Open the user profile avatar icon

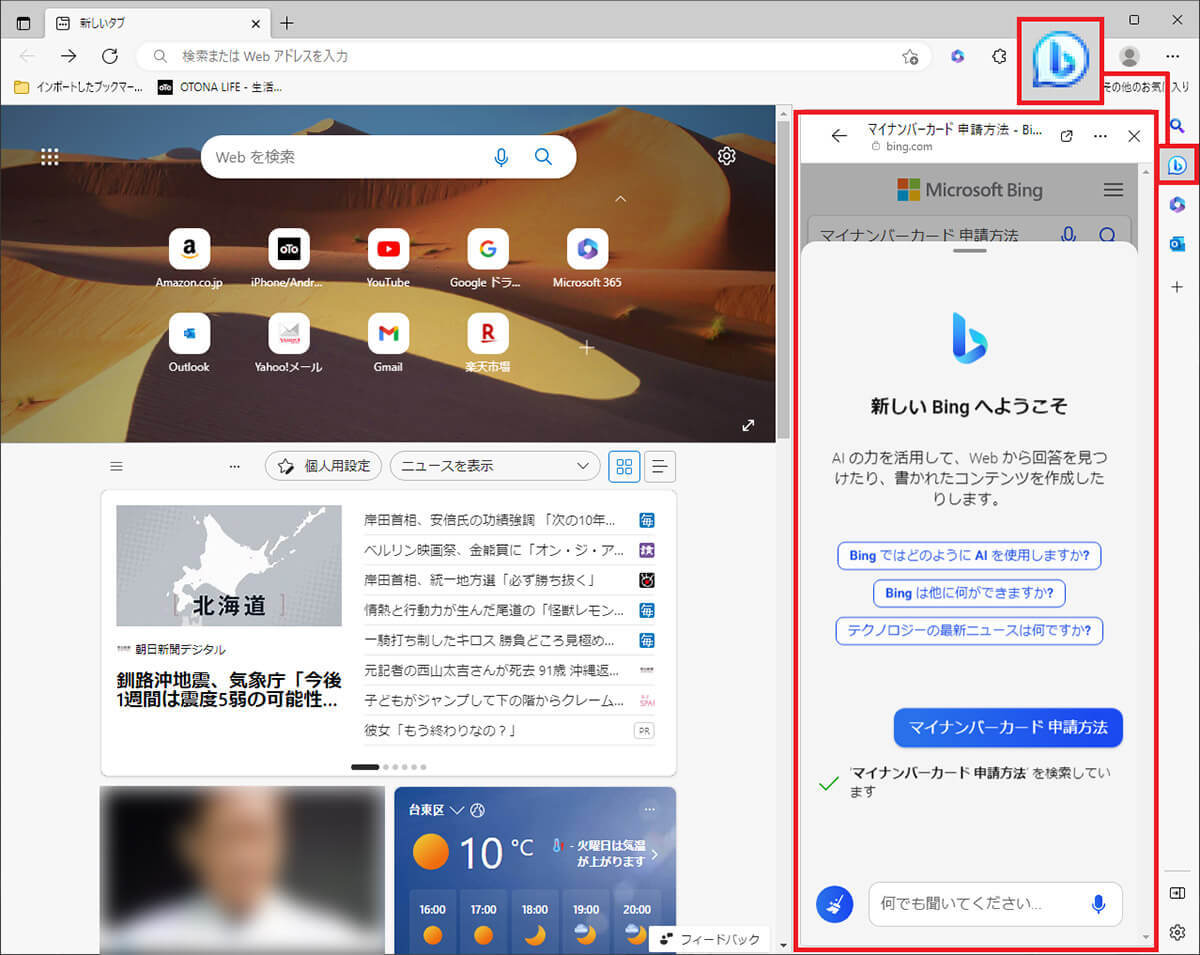(x=1129, y=56)
